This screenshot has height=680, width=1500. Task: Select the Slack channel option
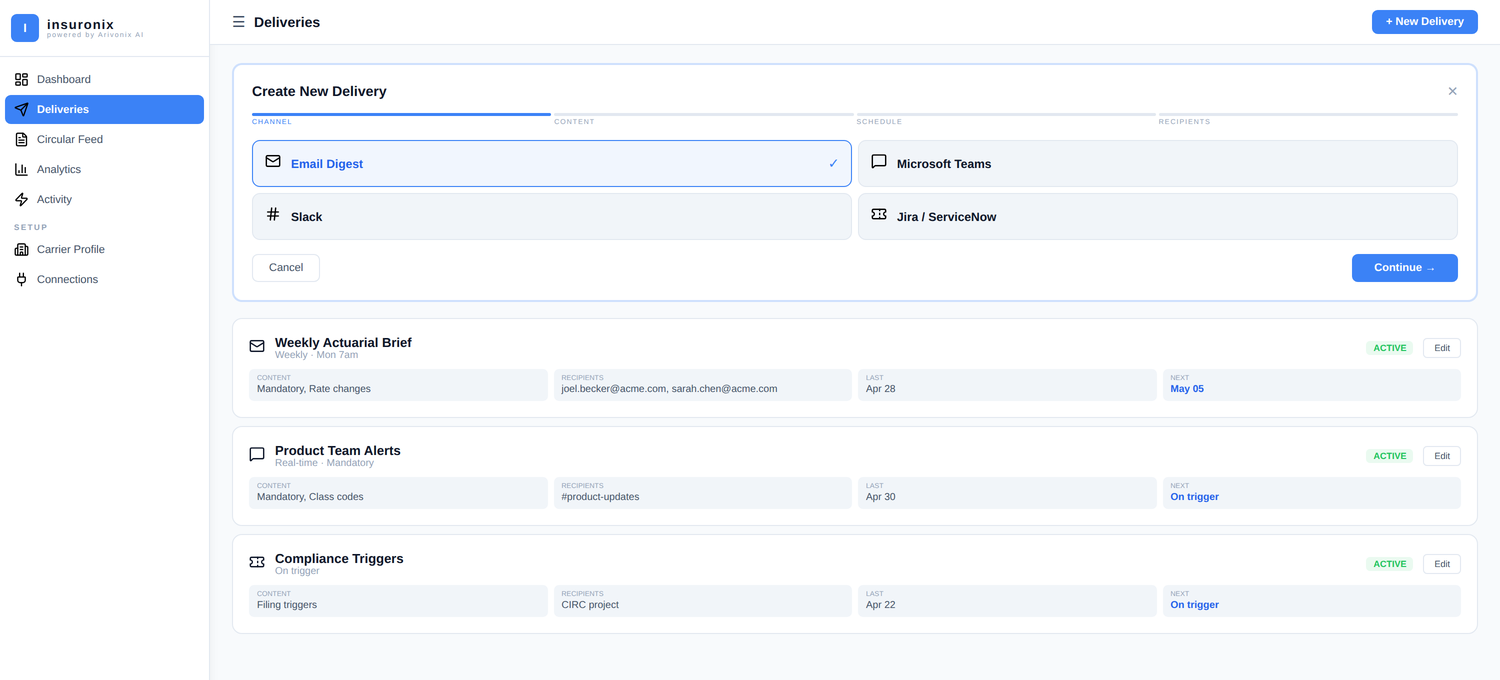(552, 216)
